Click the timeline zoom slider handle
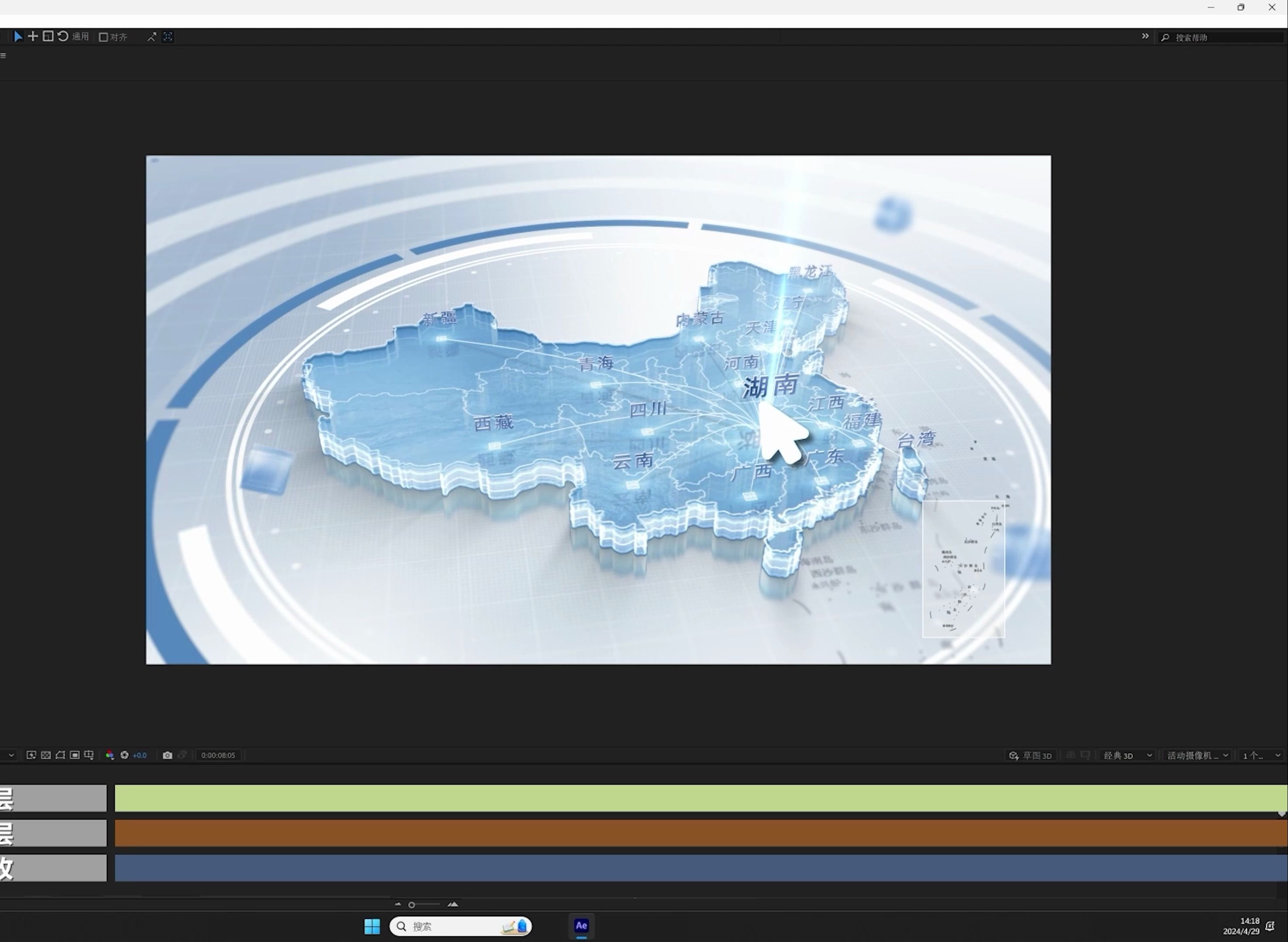 click(x=411, y=905)
